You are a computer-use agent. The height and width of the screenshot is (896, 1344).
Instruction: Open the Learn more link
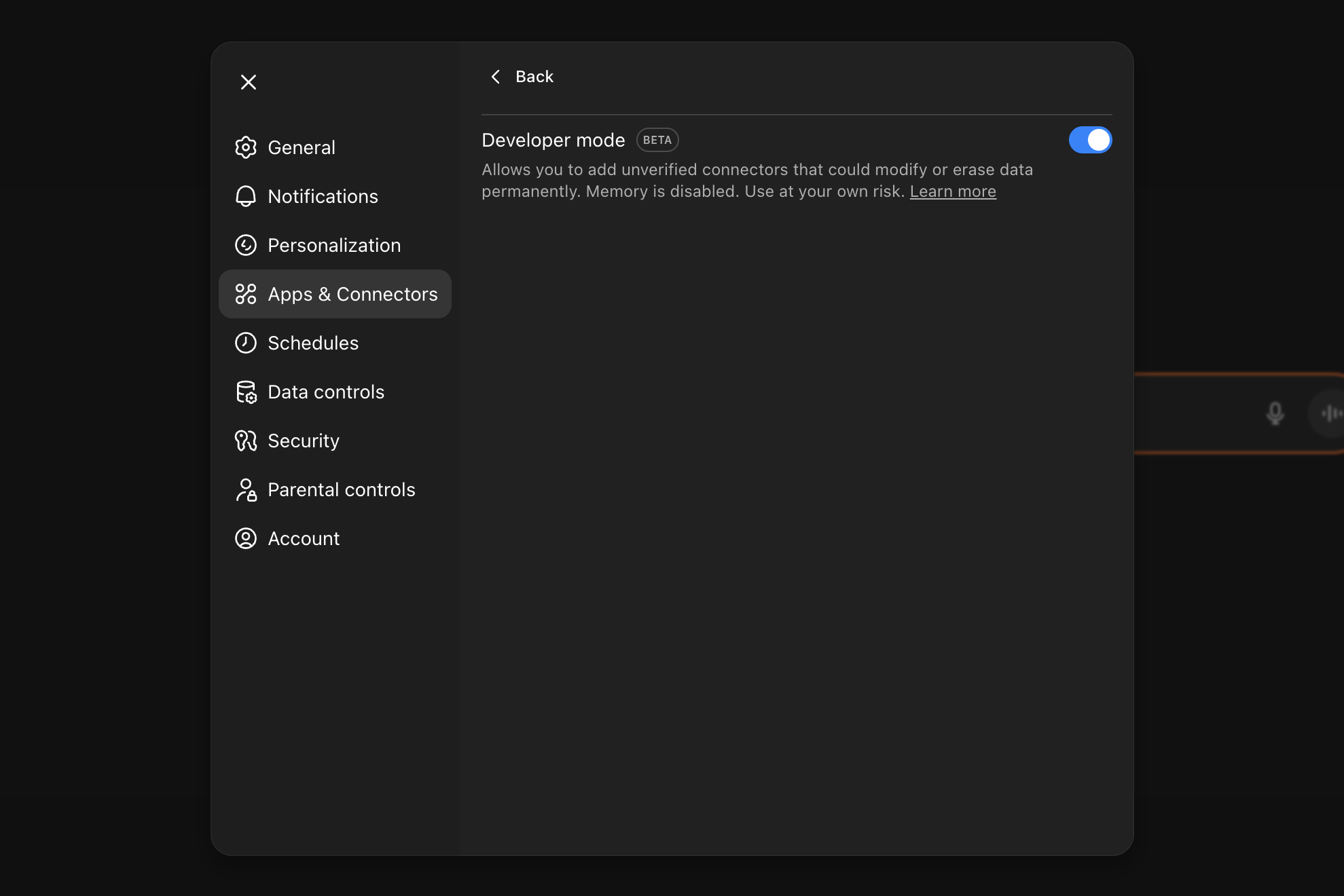point(952,191)
